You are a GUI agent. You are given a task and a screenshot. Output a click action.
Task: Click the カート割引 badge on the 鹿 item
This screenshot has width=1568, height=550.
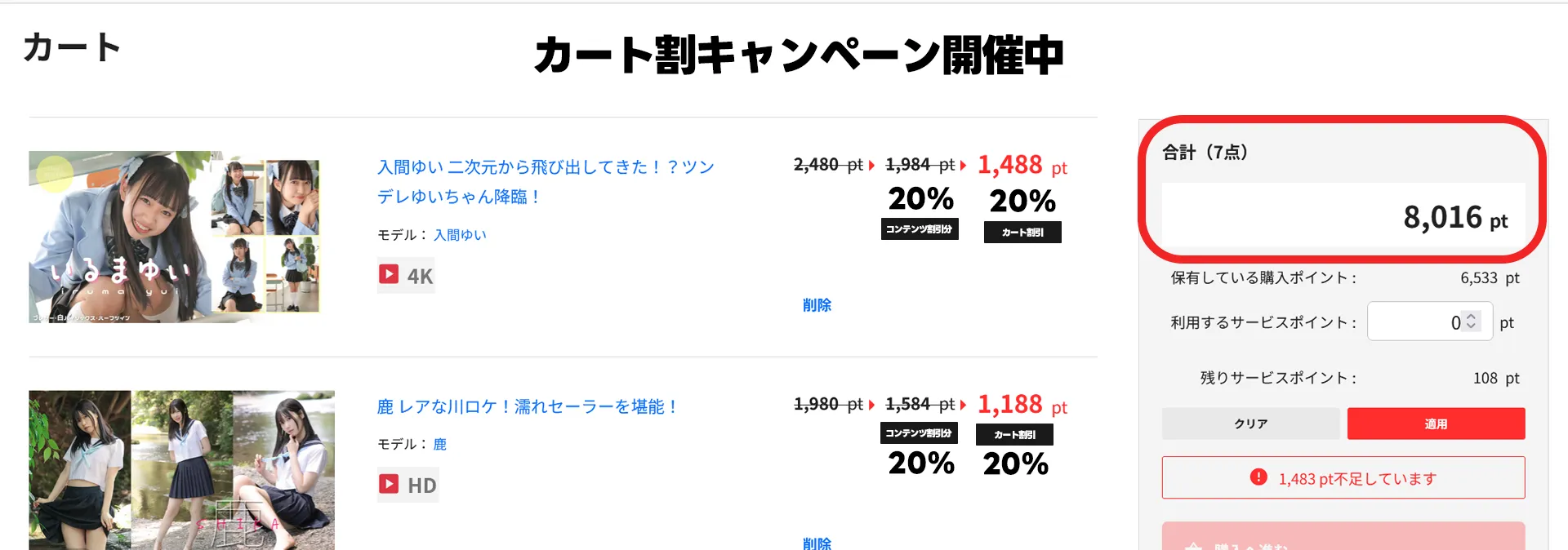point(1014,435)
